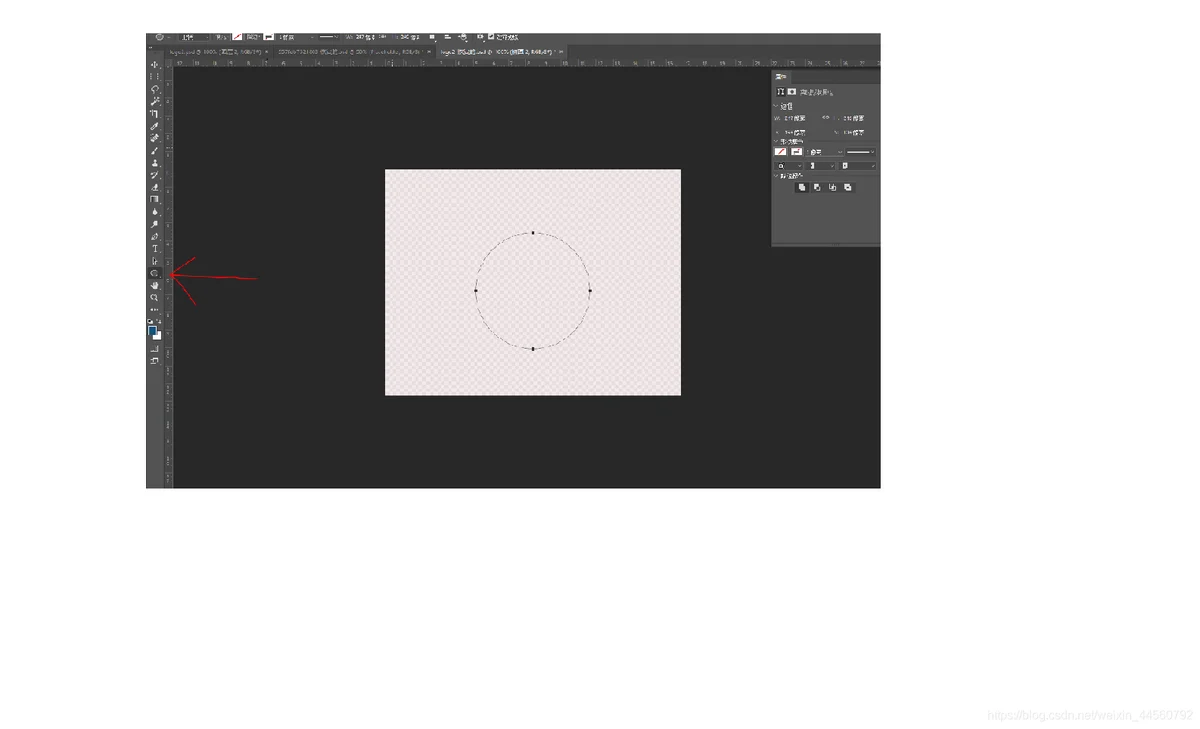Select the Blur tool

pyautogui.click(x=154, y=210)
